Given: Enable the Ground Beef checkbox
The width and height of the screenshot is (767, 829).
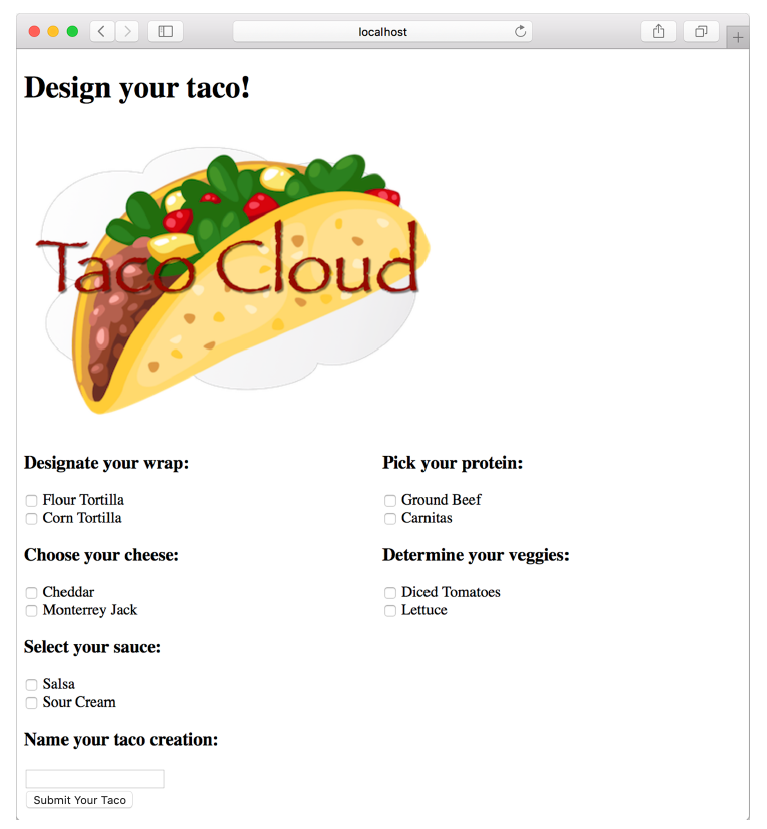Looking at the screenshot, I should 390,501.
